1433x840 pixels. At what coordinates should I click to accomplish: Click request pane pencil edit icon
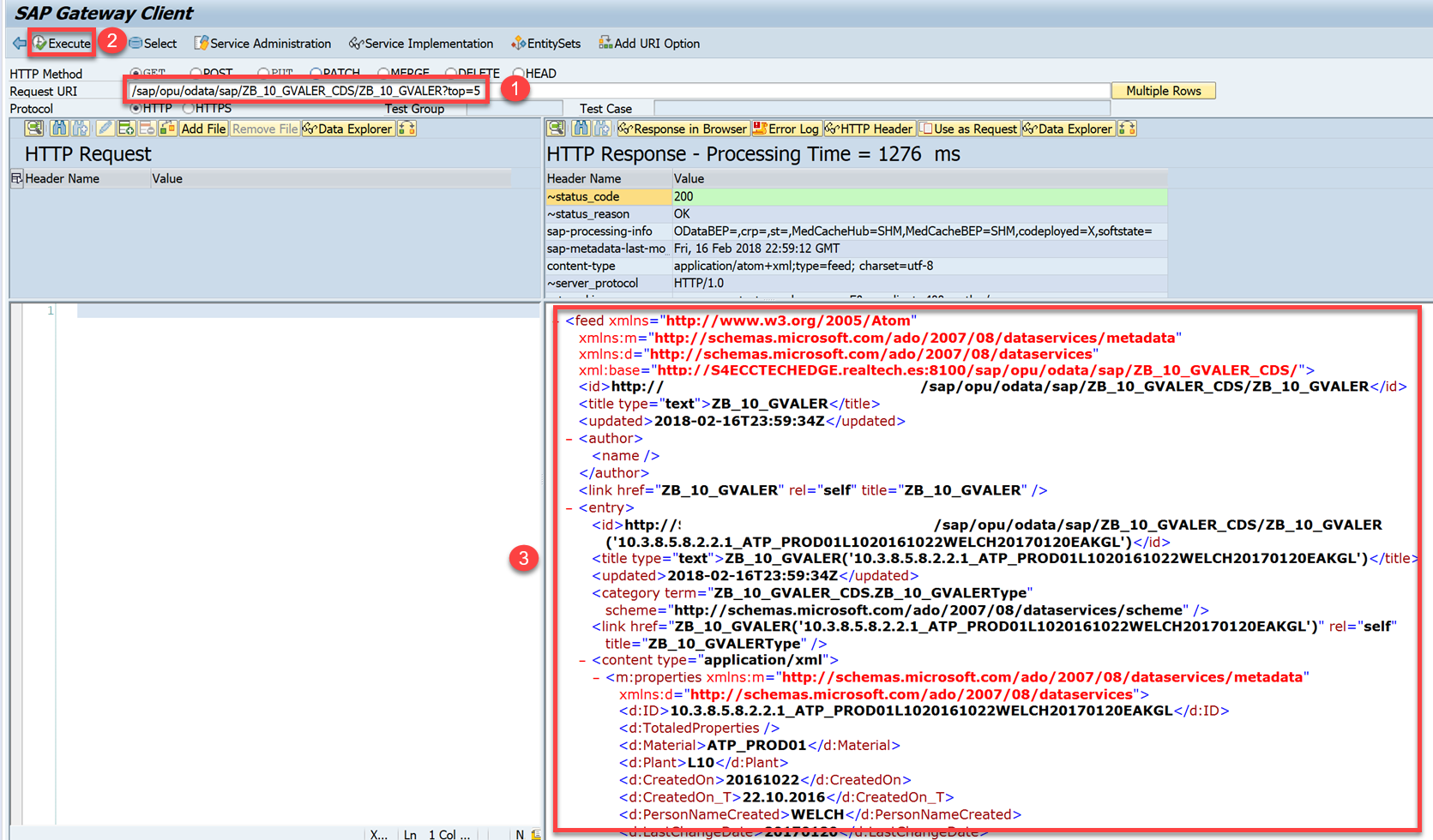(105, 129)
